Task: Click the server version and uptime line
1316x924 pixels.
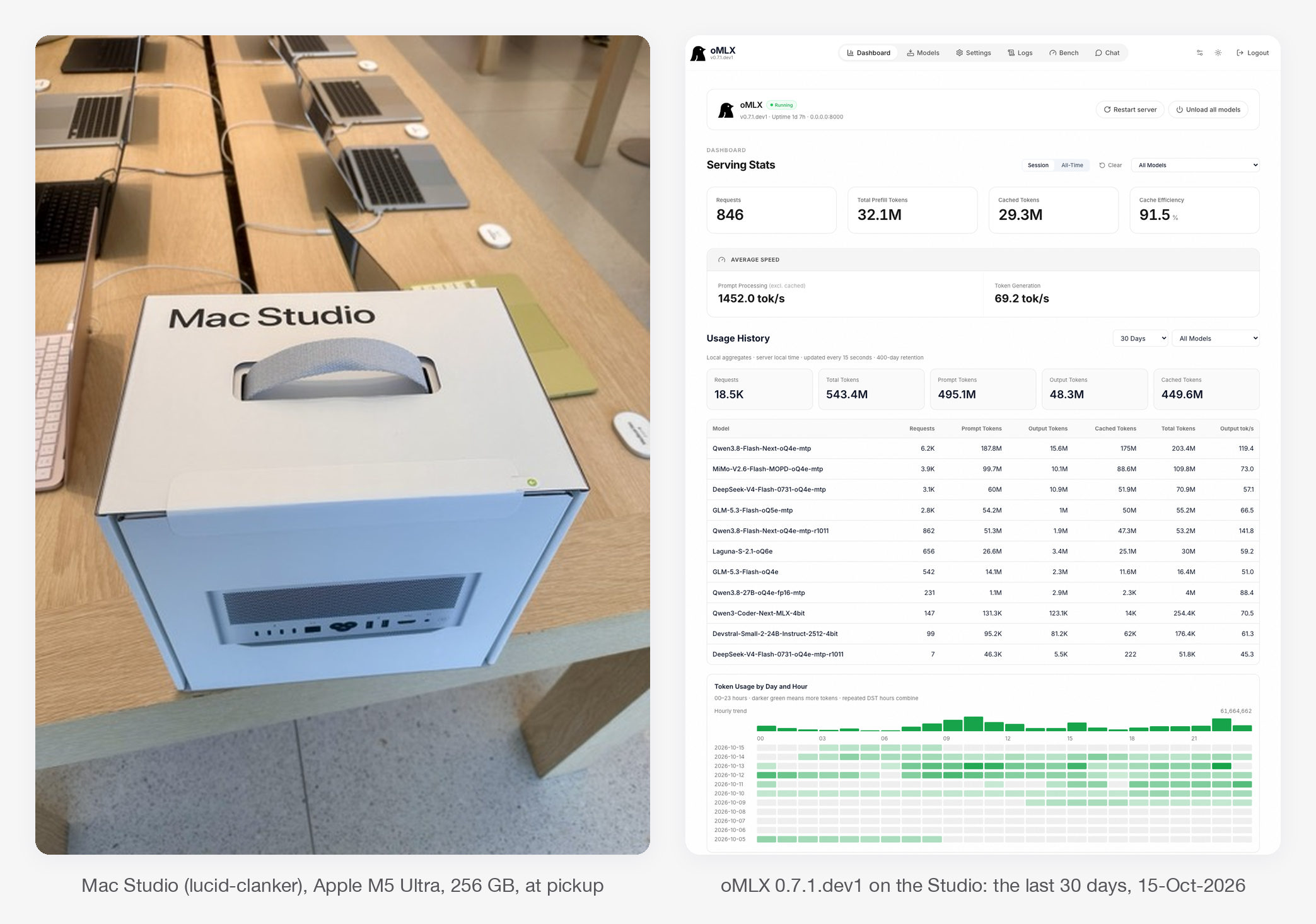Action: coord(791,117)
